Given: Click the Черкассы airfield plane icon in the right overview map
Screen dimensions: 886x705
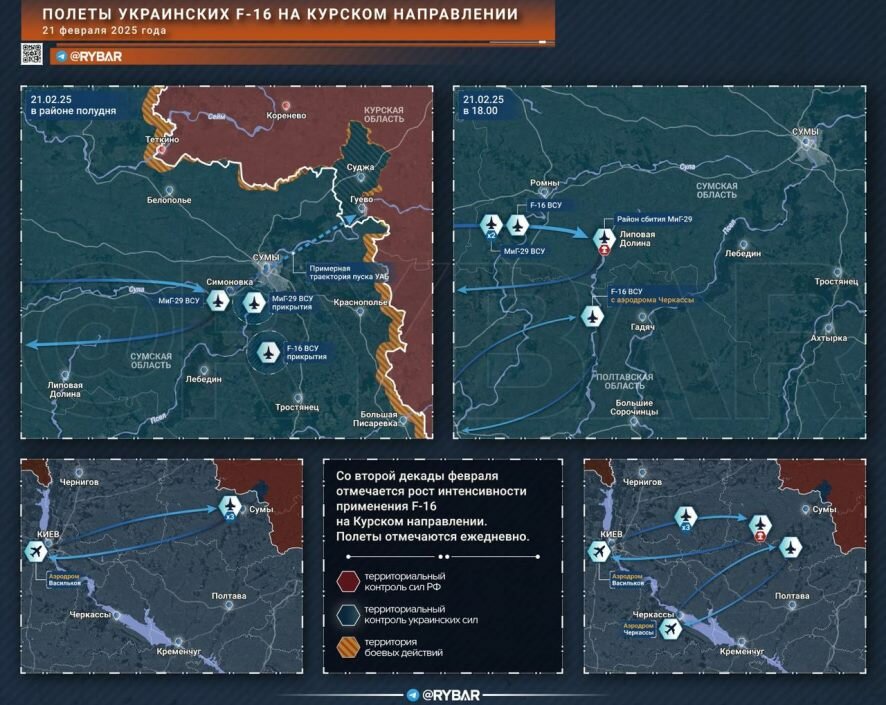Looking at the screenshot, I should [x=671, y=628].
